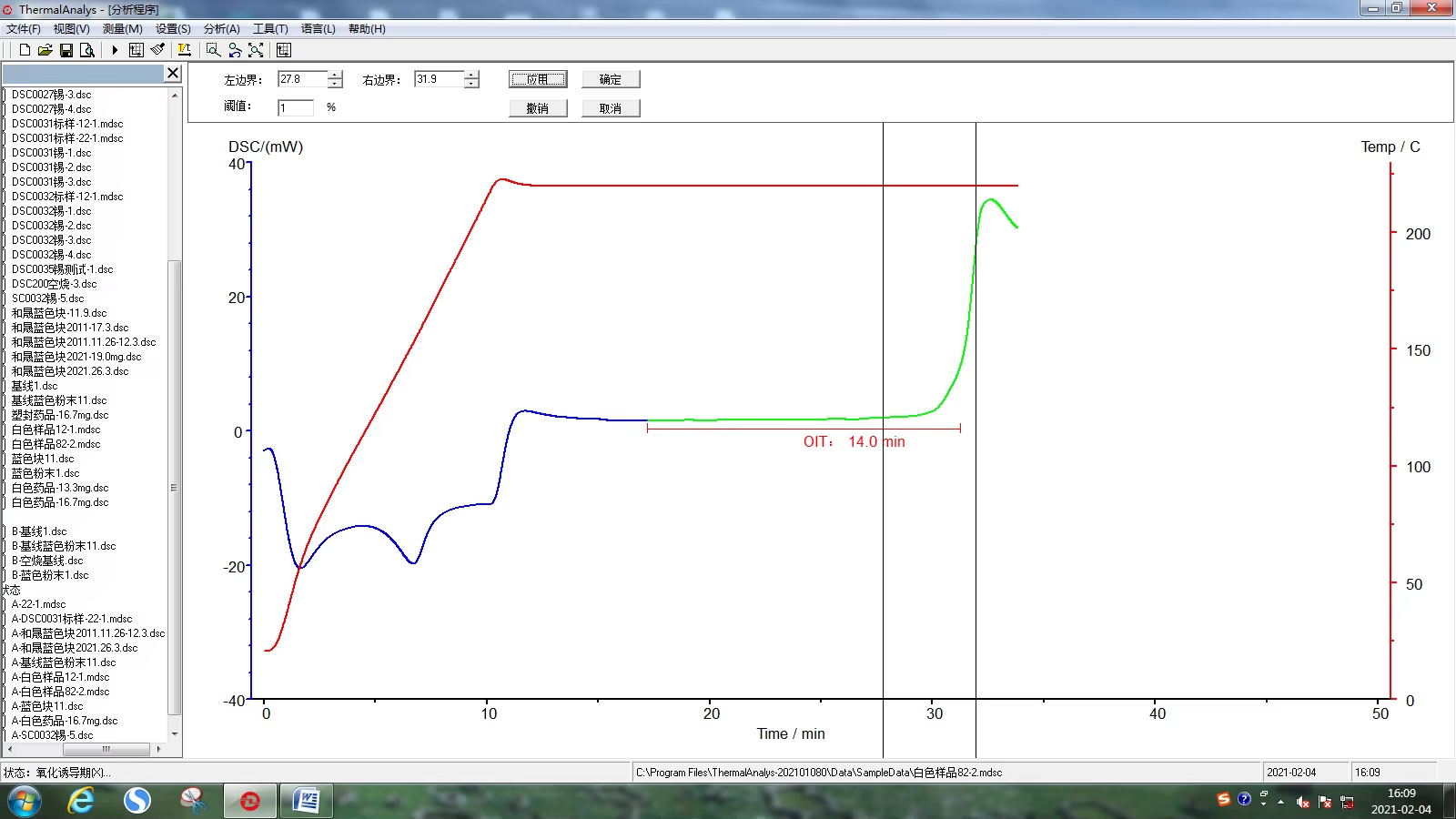Screen dimensions: 1456x819
Task: Open a file via the folder toolbar icon
Action: (x=45, y=50)
